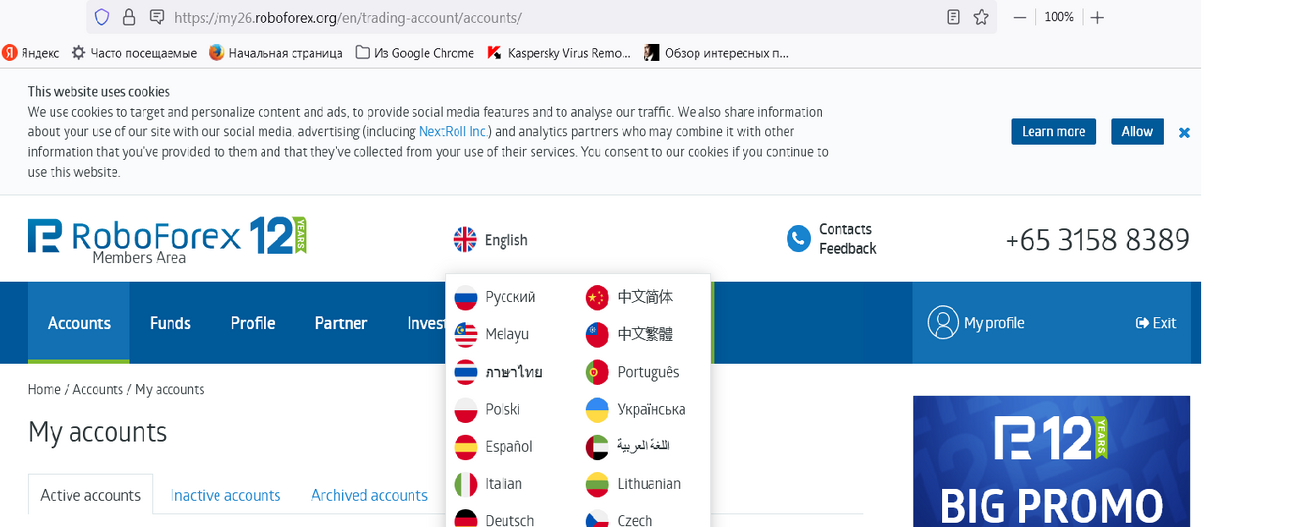
Task: Open the Partner menu
Action: (341, 323)
